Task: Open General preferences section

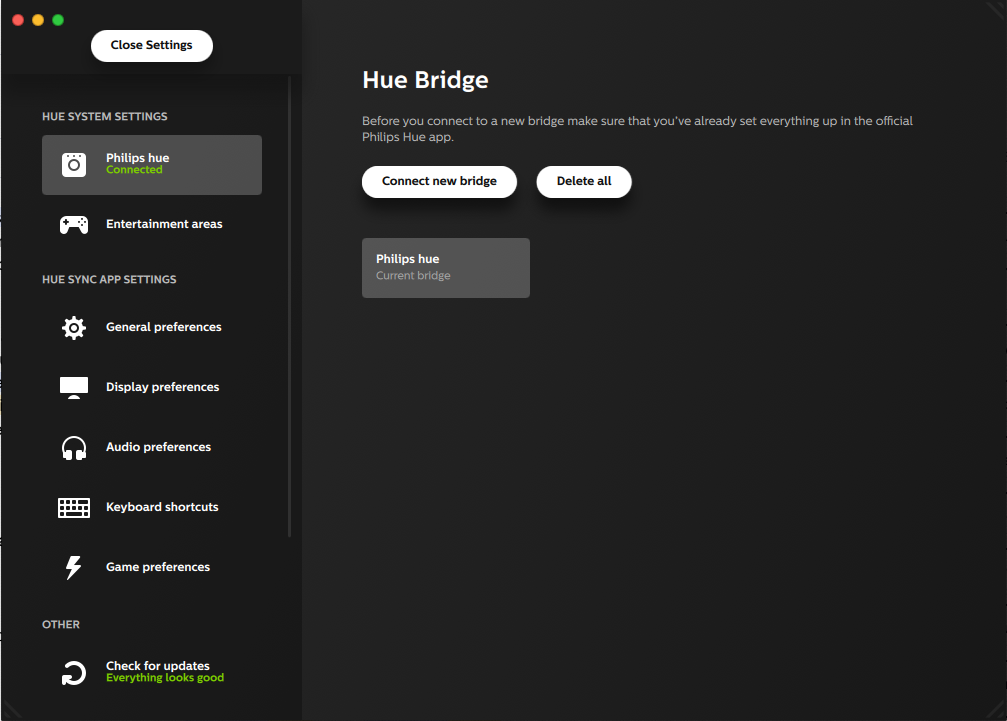Action: point(164,327)
